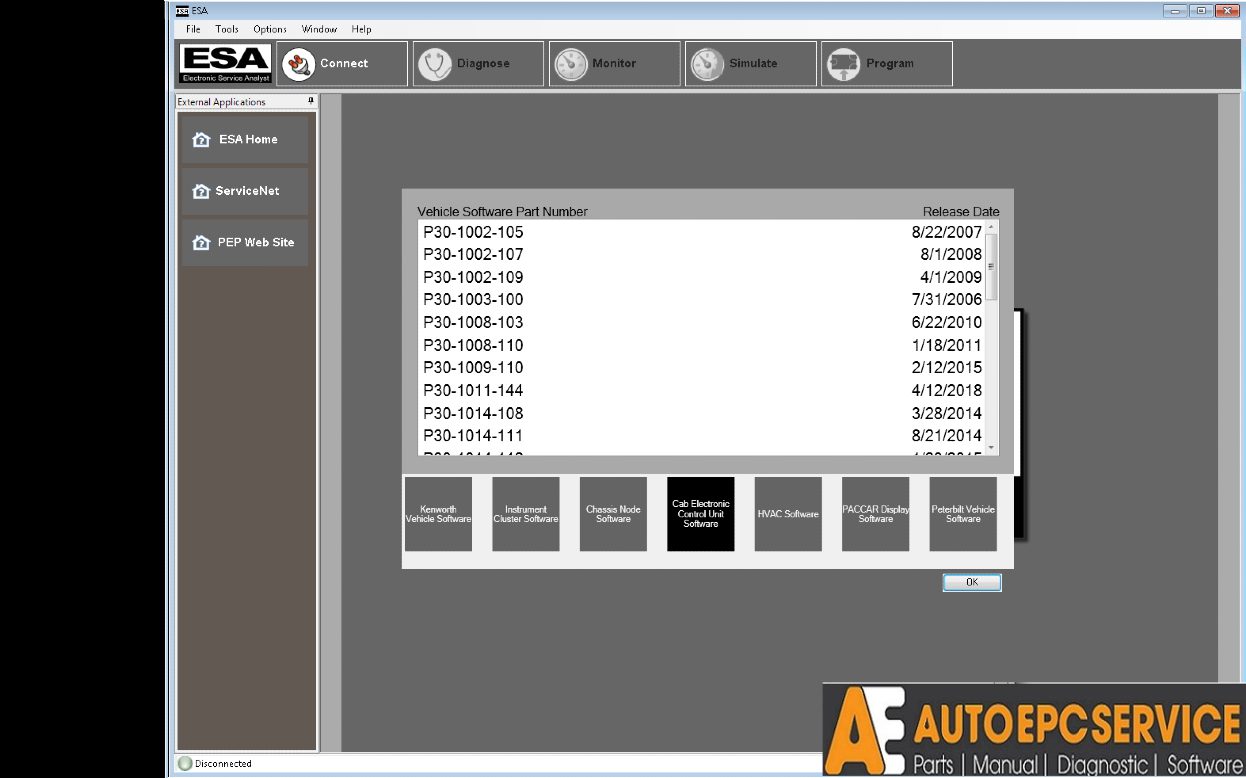The width and height of the screenshot is (1246, 778).
Task: Open the Program tool
Action: [886, 63]
